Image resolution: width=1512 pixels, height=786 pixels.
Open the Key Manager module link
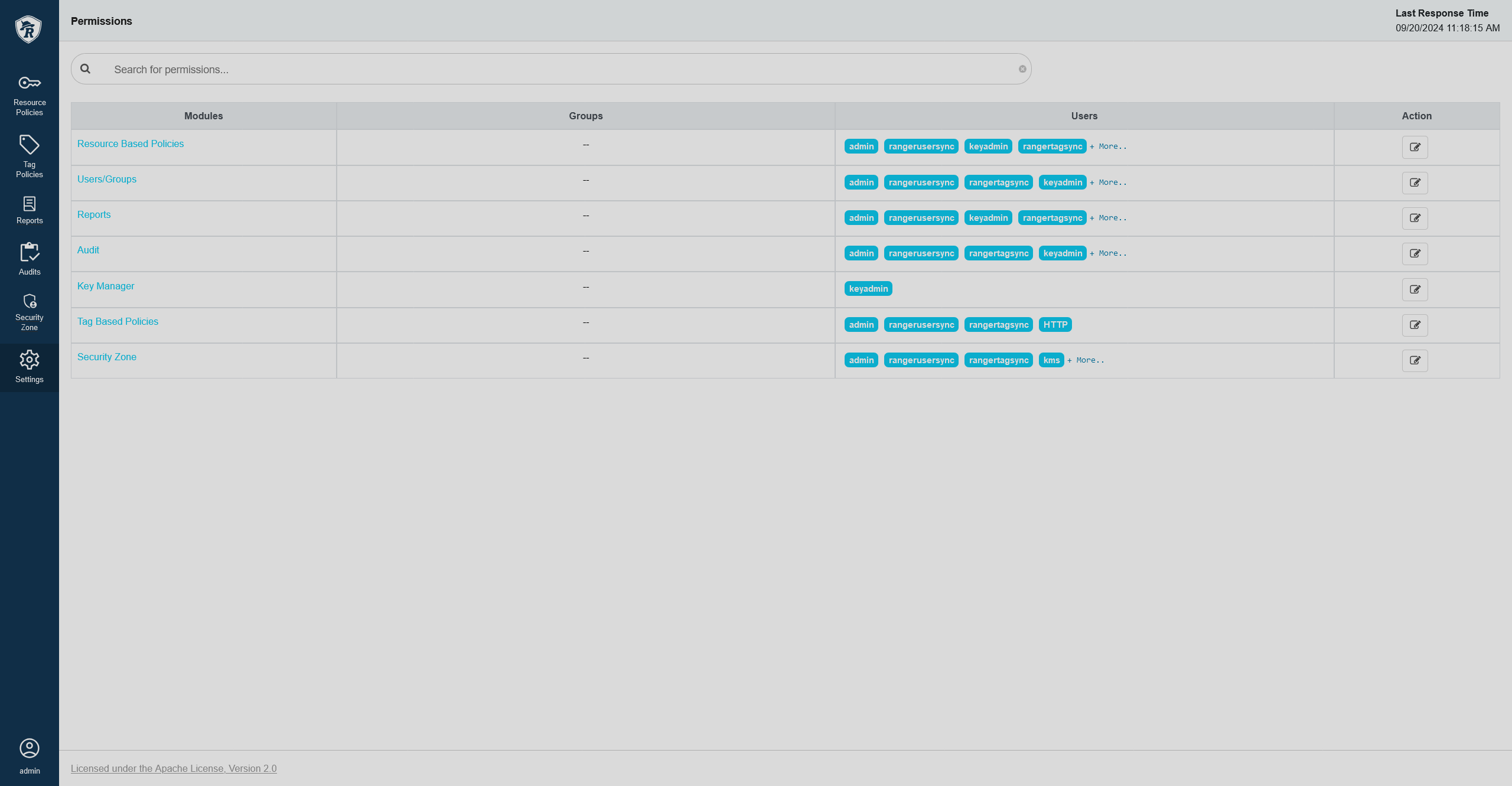pyautogui.click(x=106, y=286)
